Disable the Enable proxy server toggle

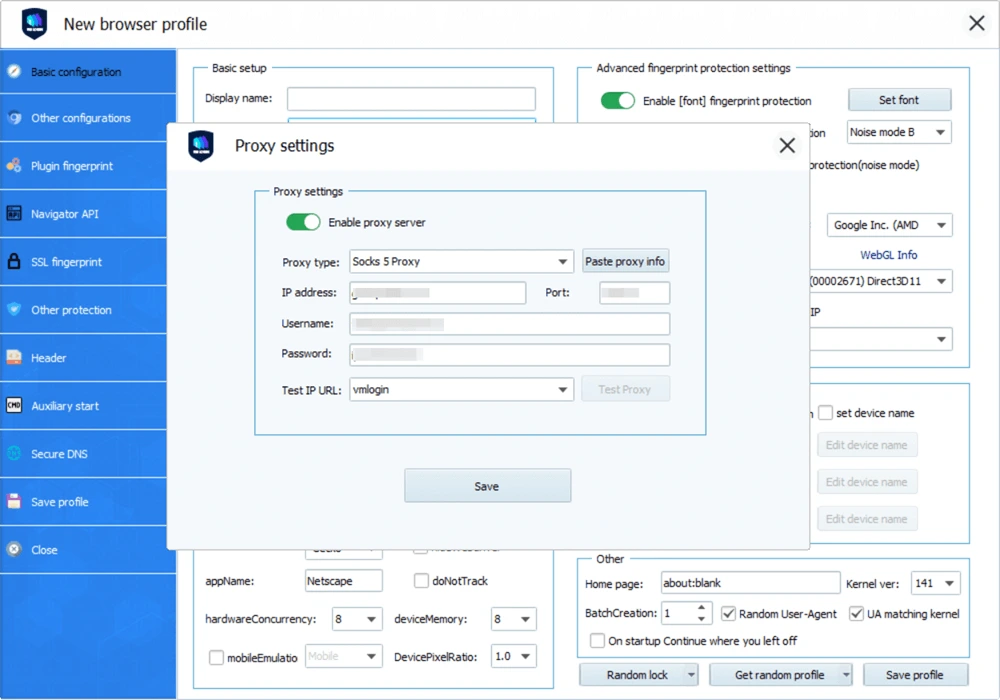coord(303,222)
